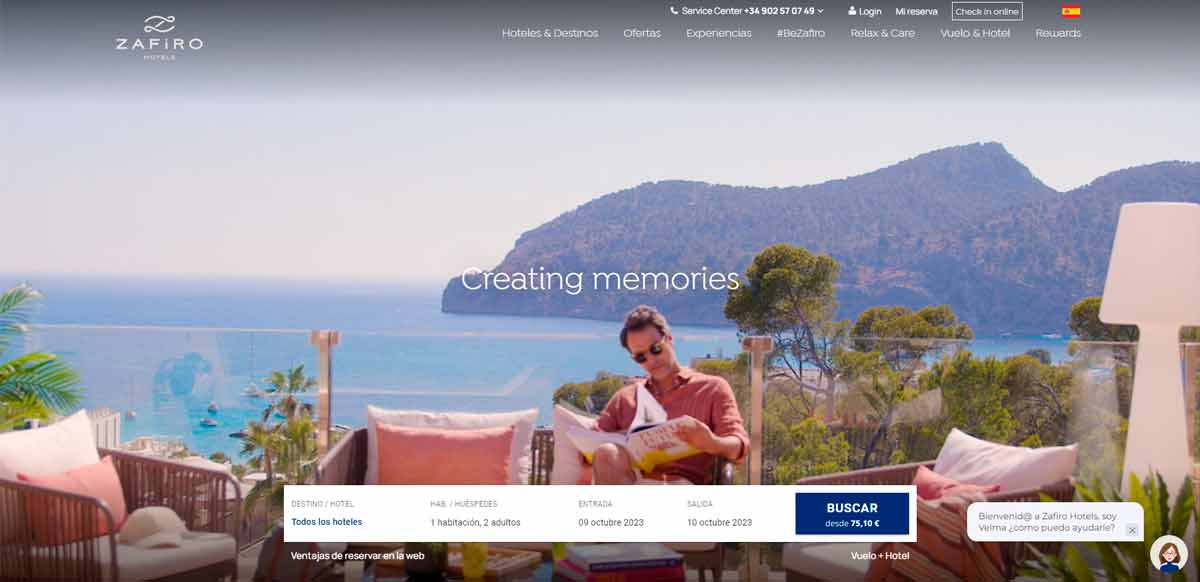Image resolution: width=1200 pixels, height=582 pixels.
Task: Open the #BeZafiro menu item
Action: tap(801, 33)
